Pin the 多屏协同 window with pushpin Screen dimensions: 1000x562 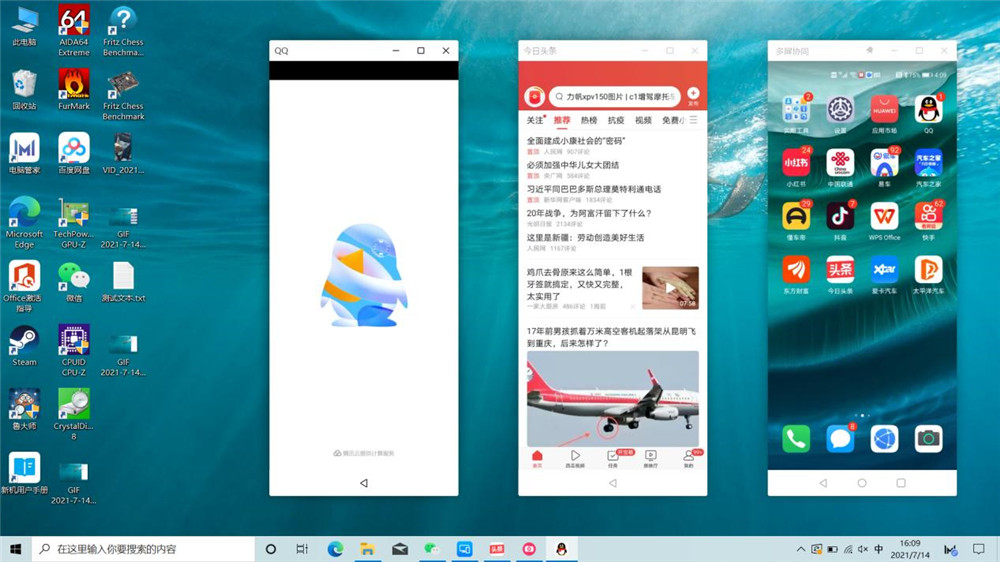coord(869,50)
